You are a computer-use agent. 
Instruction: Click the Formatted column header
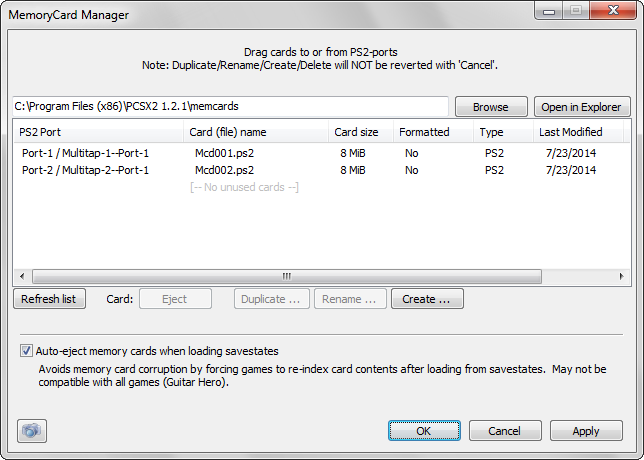coord(433,132)
